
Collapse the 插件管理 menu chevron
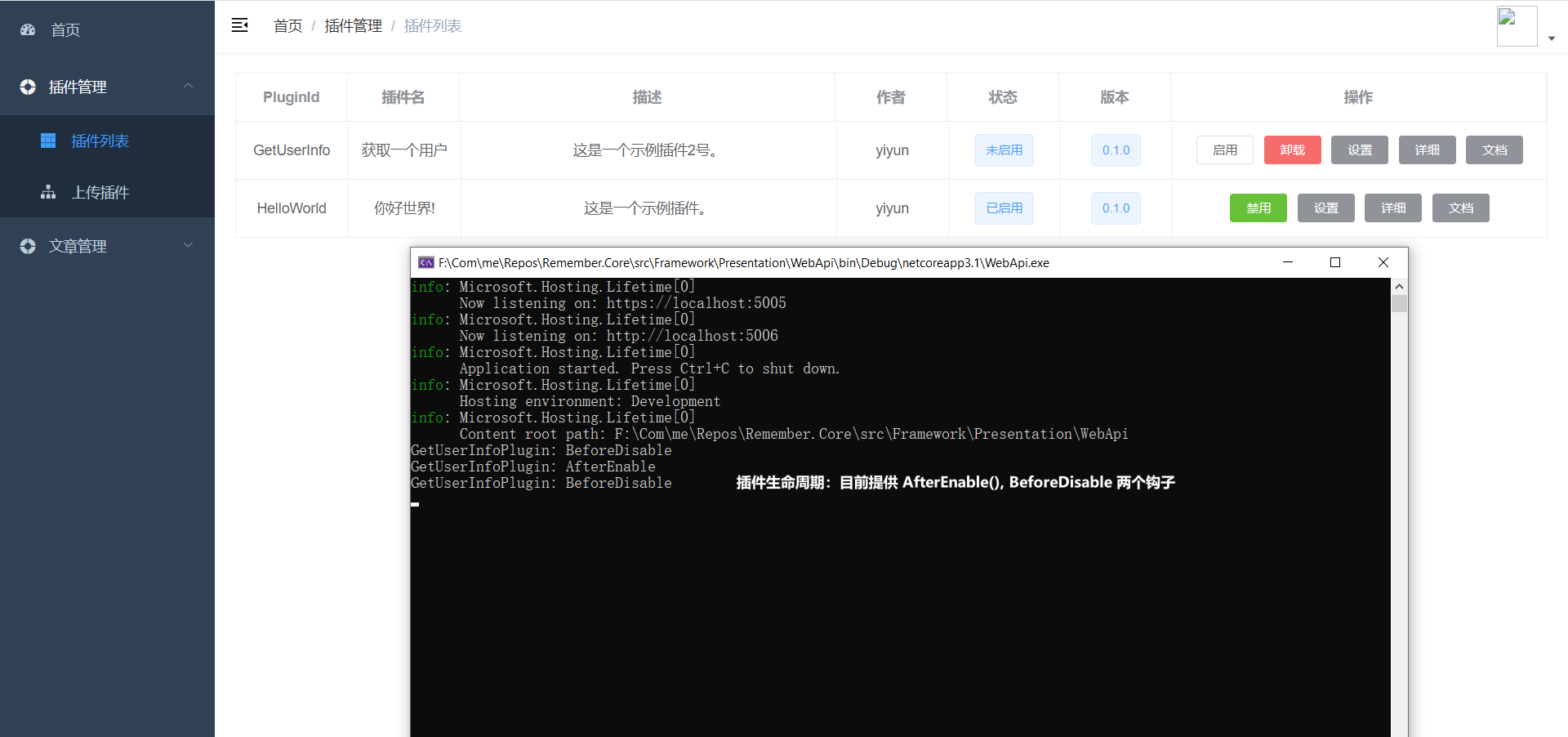point(189,86)
